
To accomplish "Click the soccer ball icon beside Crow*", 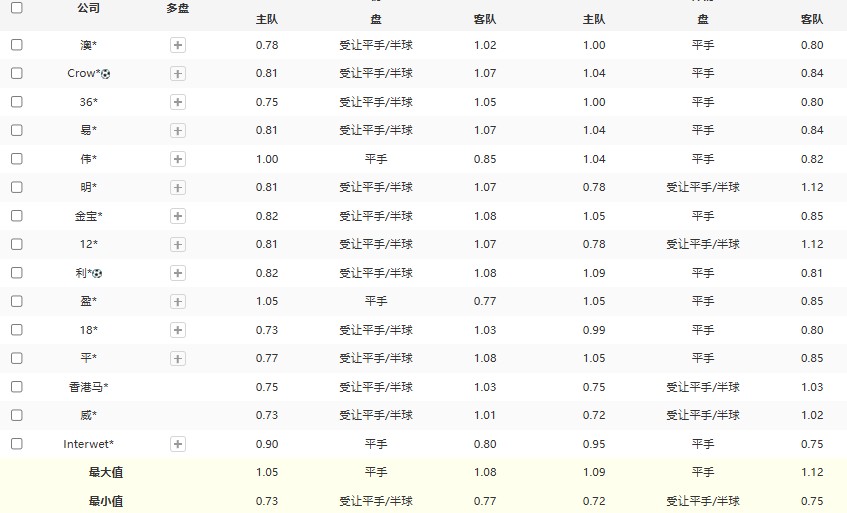I will pos(106,74).
